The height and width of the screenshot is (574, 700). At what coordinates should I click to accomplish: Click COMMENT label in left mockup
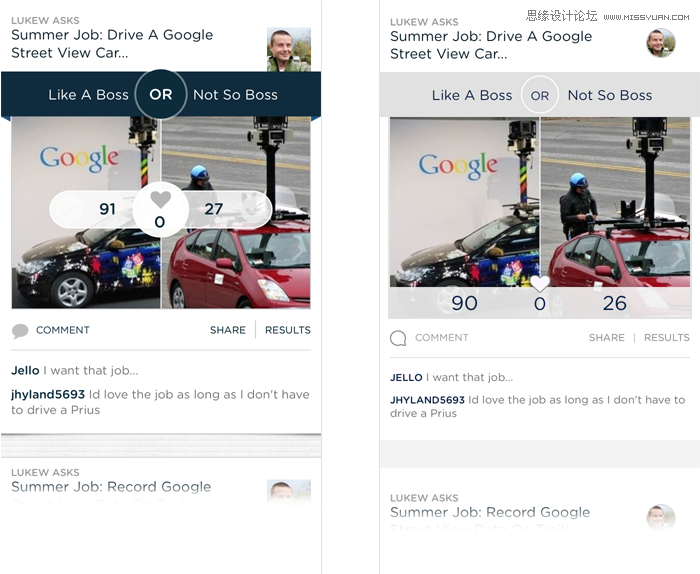pyautogui.click(x=63, y=330)
